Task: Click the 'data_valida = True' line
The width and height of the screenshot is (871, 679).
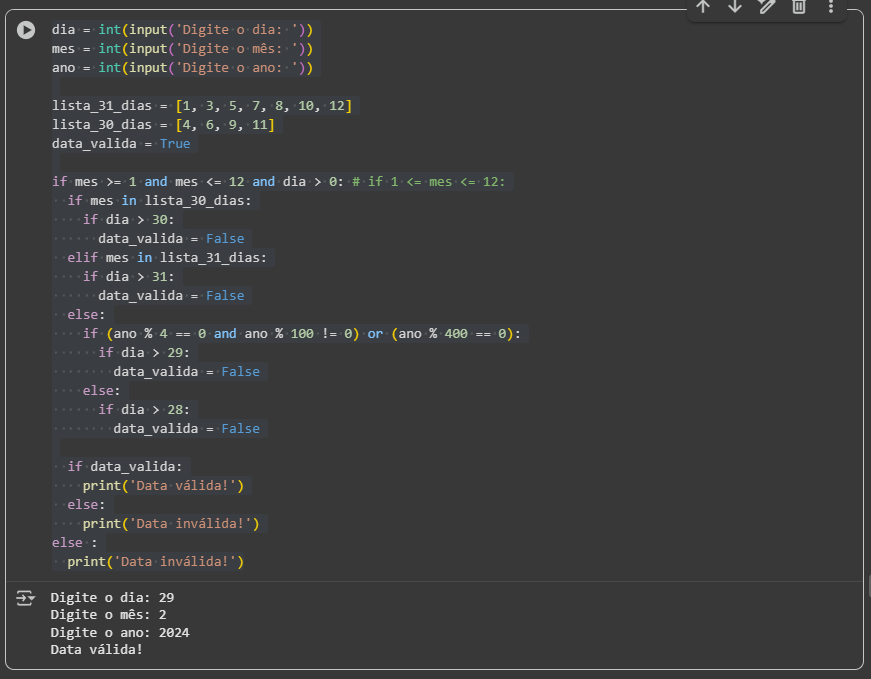Action: click(121, 144)
